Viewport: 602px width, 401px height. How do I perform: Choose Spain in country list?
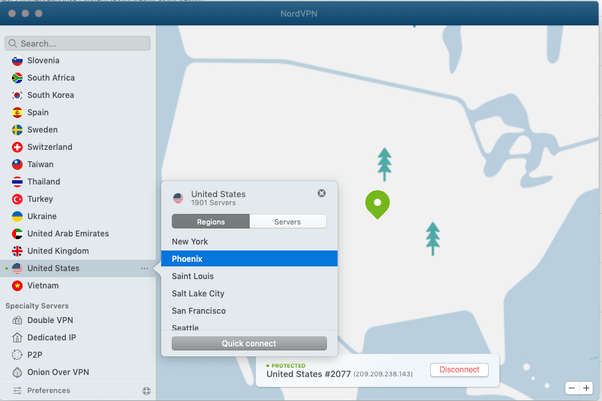point(78,113)
